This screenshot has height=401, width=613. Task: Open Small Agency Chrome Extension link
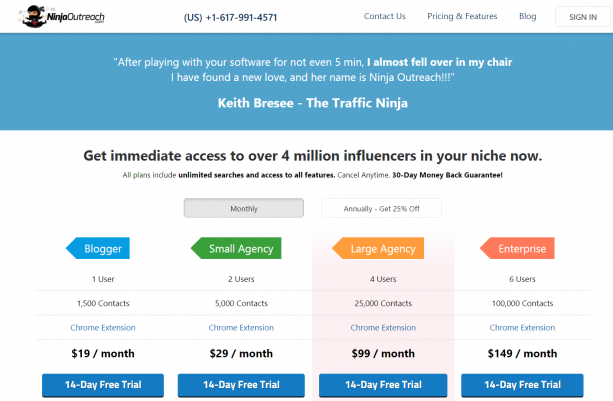click(241, 328)
